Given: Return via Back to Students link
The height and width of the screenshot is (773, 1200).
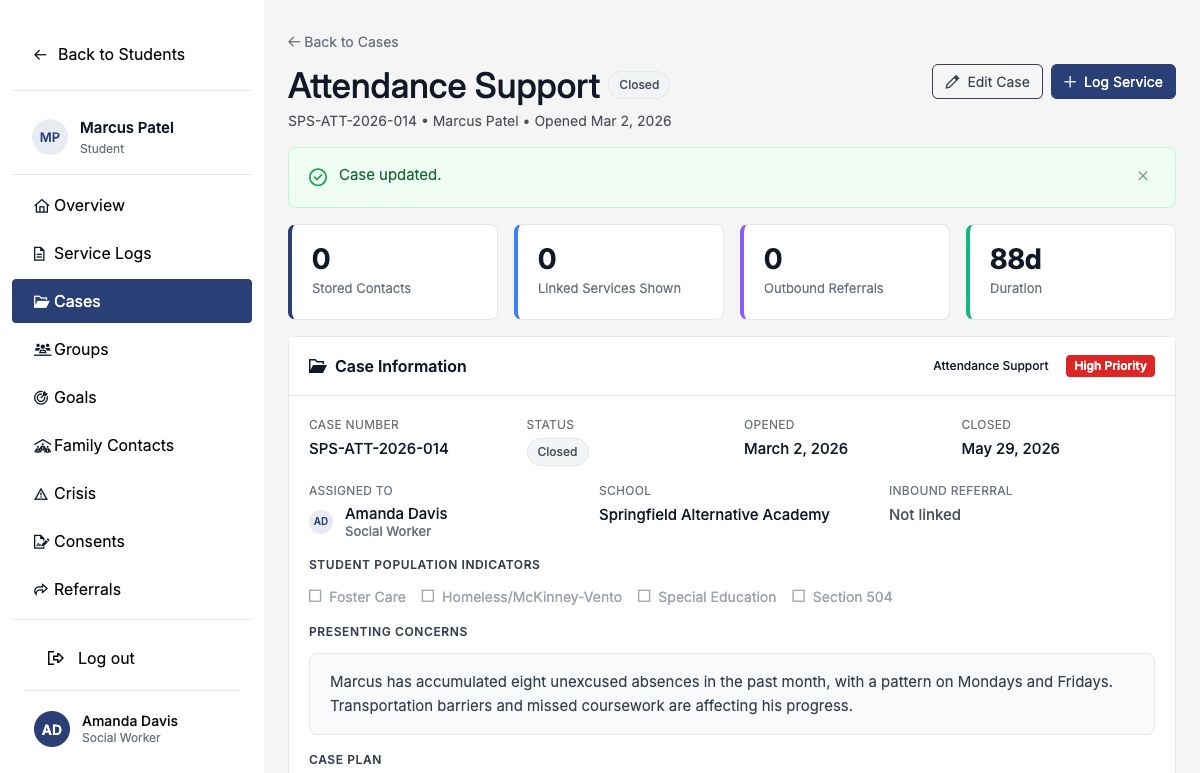Looking at the screenshot, I should (x=109, y=55).
